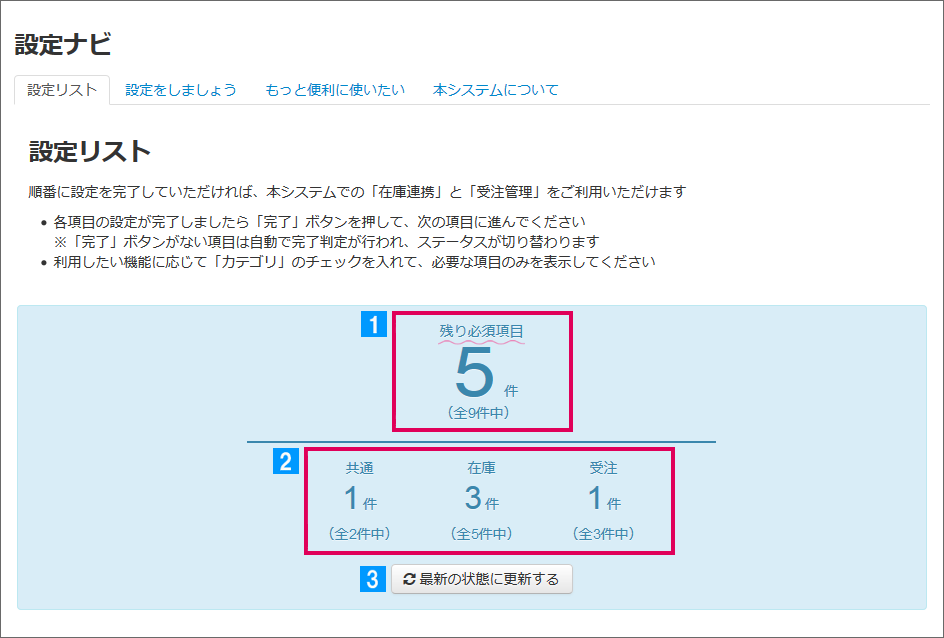Click the 1 件 count under 共通

click(360, 498)
